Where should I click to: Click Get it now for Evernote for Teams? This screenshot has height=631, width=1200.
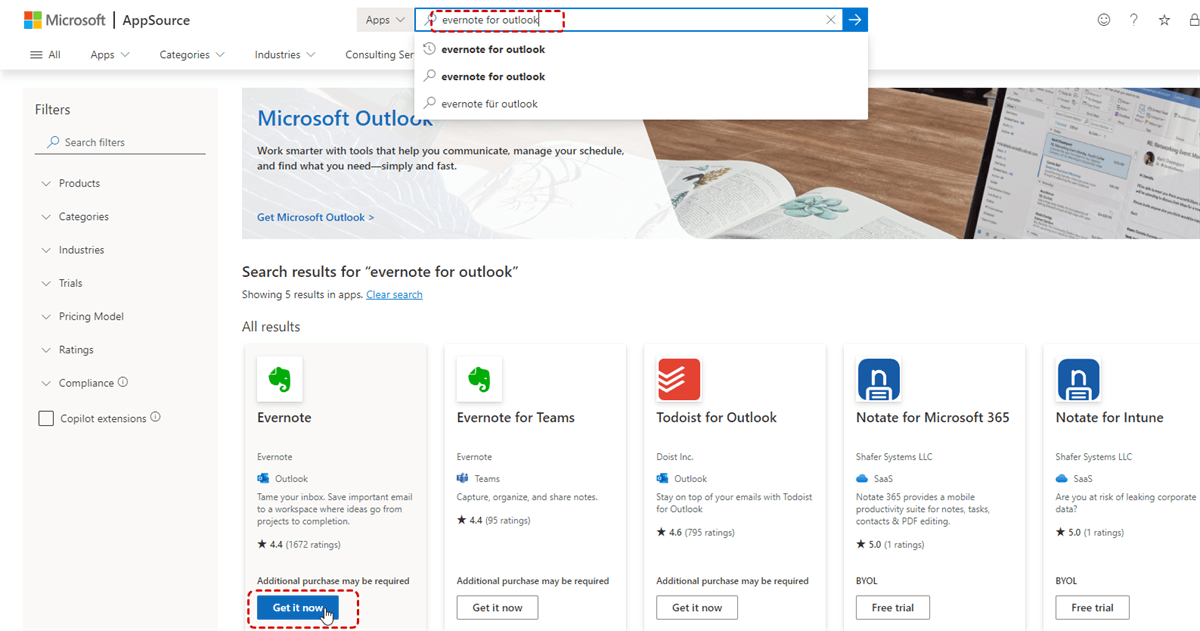click(x=497, y=607)
